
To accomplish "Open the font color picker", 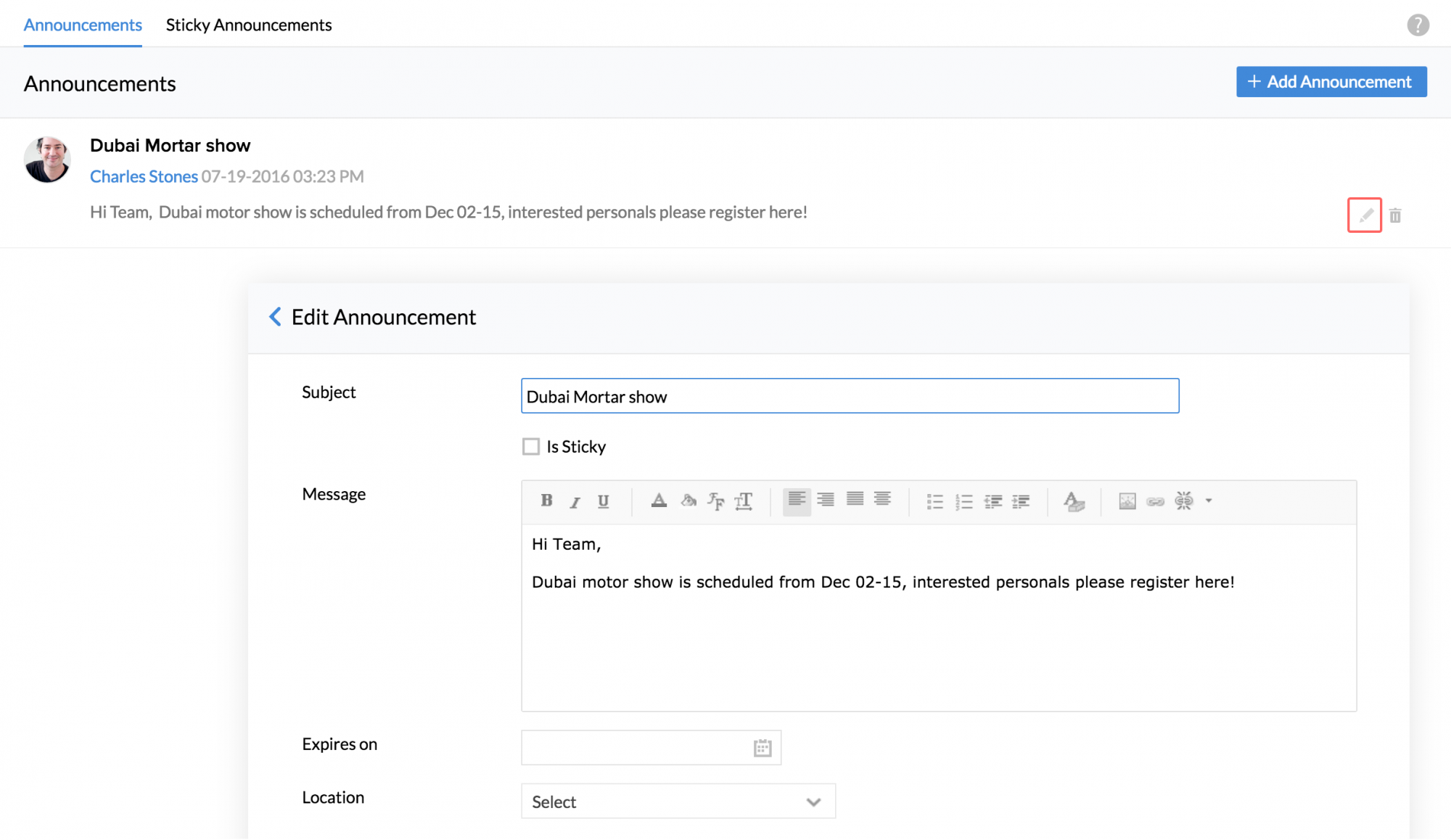I will click(x=659, y=501).
